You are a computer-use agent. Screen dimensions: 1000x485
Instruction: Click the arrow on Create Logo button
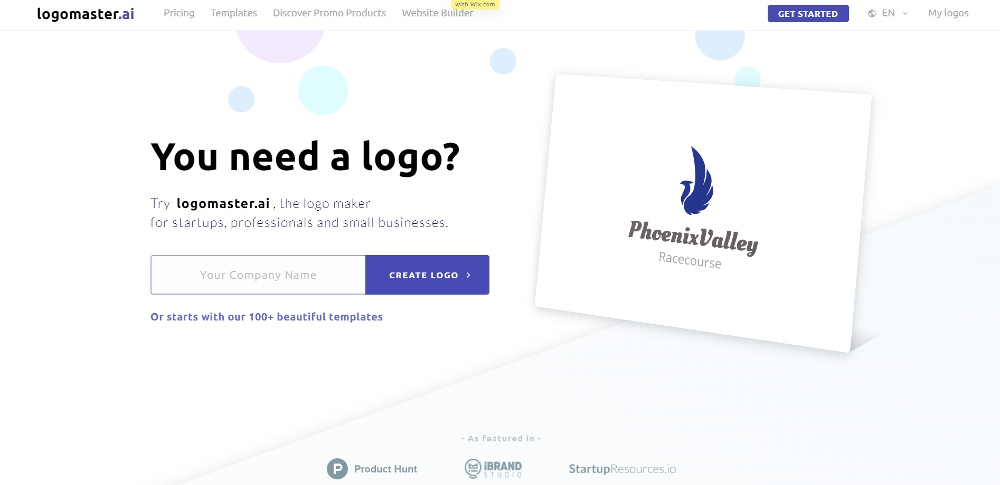pos(469,275)
